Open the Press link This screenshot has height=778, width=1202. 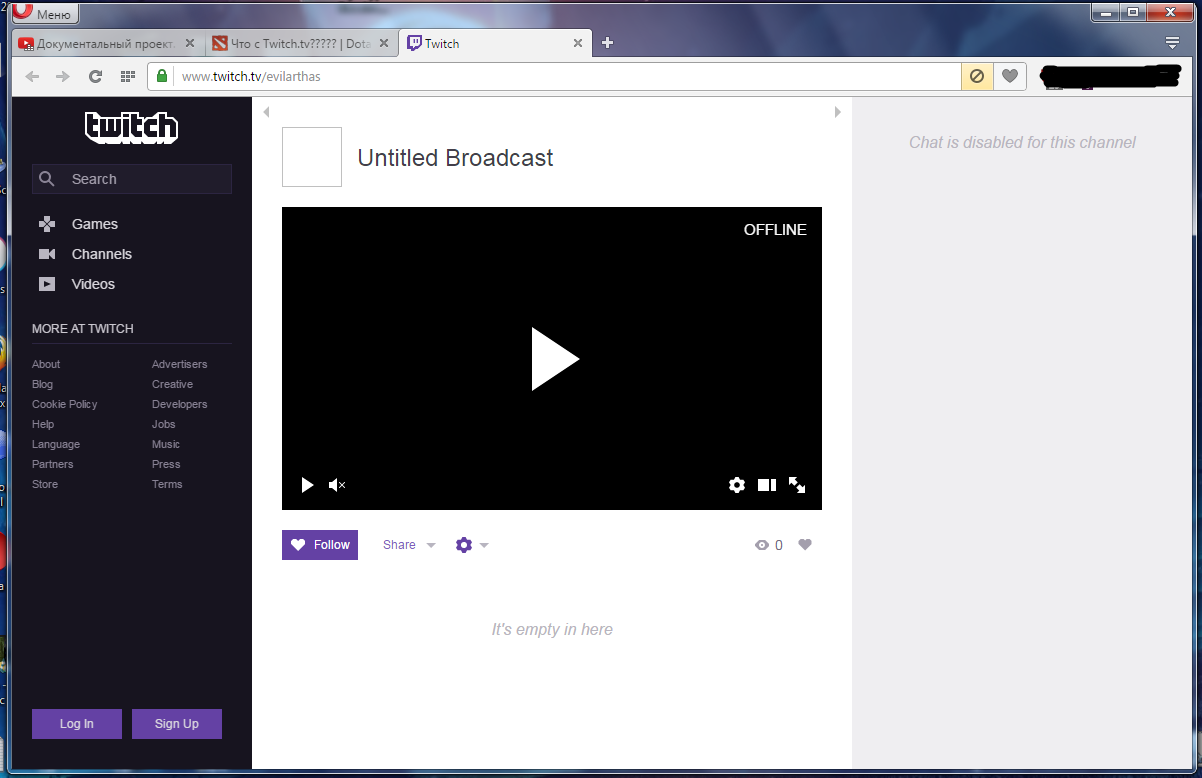coord(166,464)
